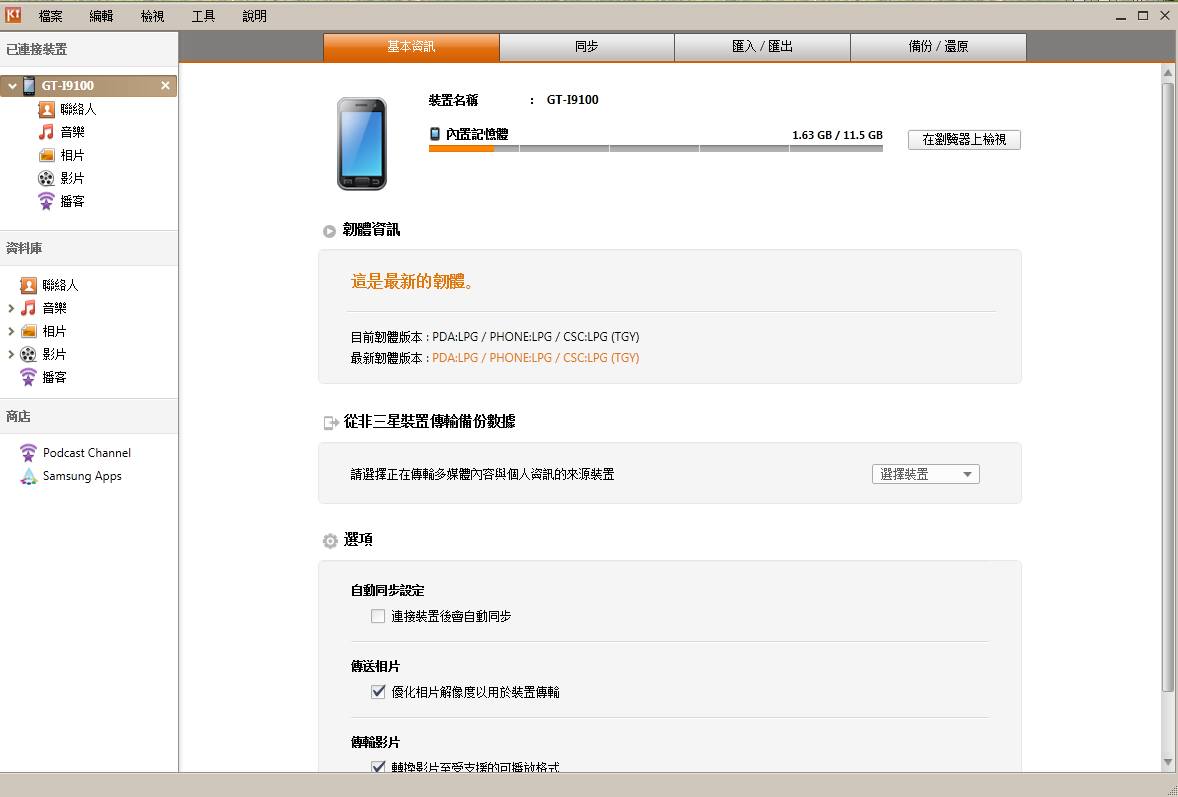Click the scrollbar up arrow
1178x797 pixels.
tap(1167, 72)
